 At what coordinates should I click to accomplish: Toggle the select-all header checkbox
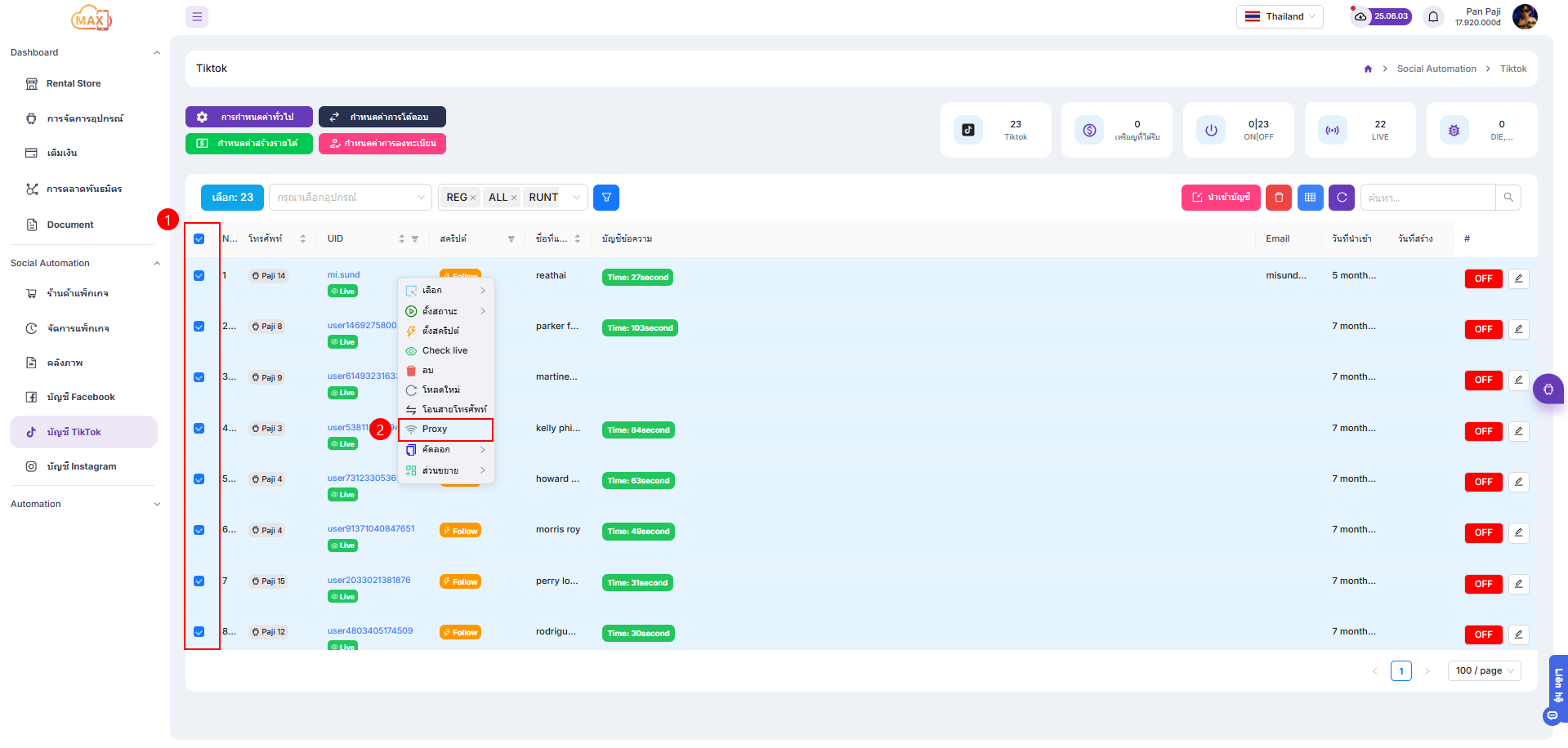[x=199, y=239]
